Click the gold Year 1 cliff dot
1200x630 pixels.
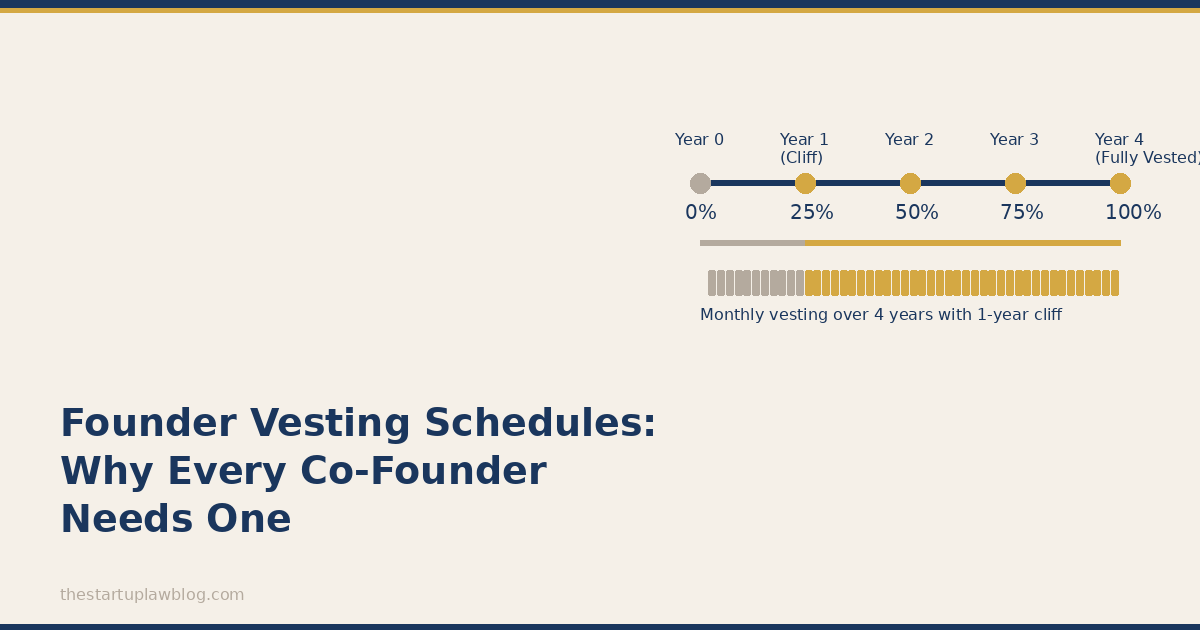click(x=805, y=183)
